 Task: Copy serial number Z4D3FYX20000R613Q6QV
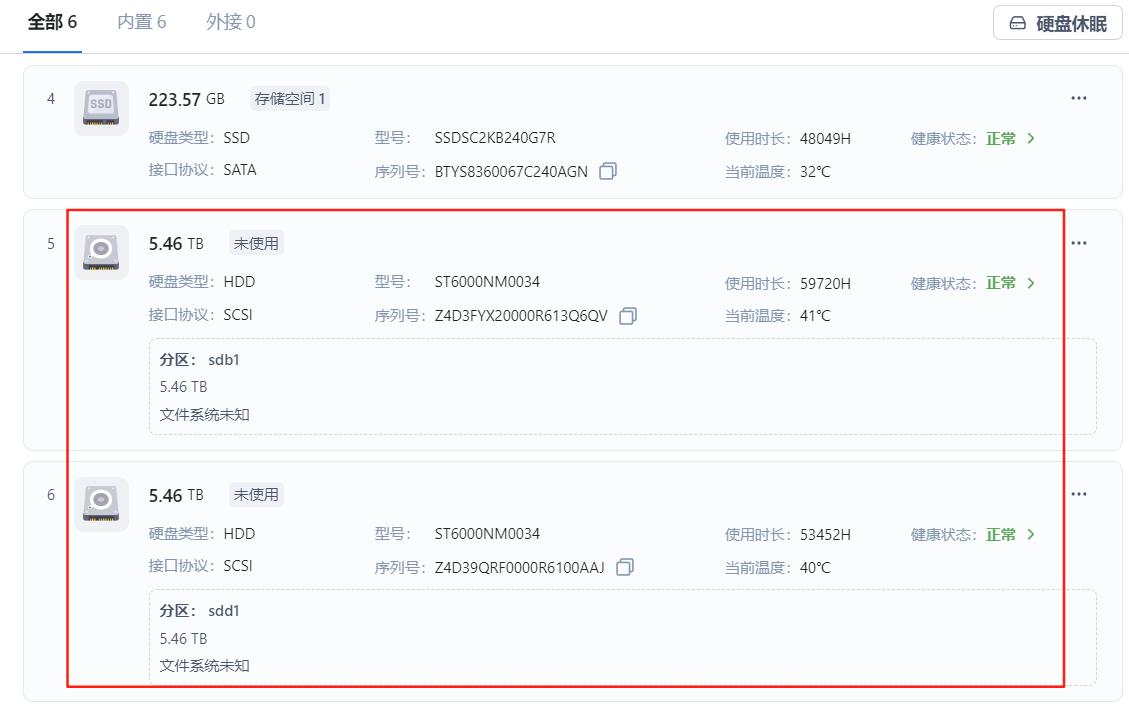click(627, 316)
